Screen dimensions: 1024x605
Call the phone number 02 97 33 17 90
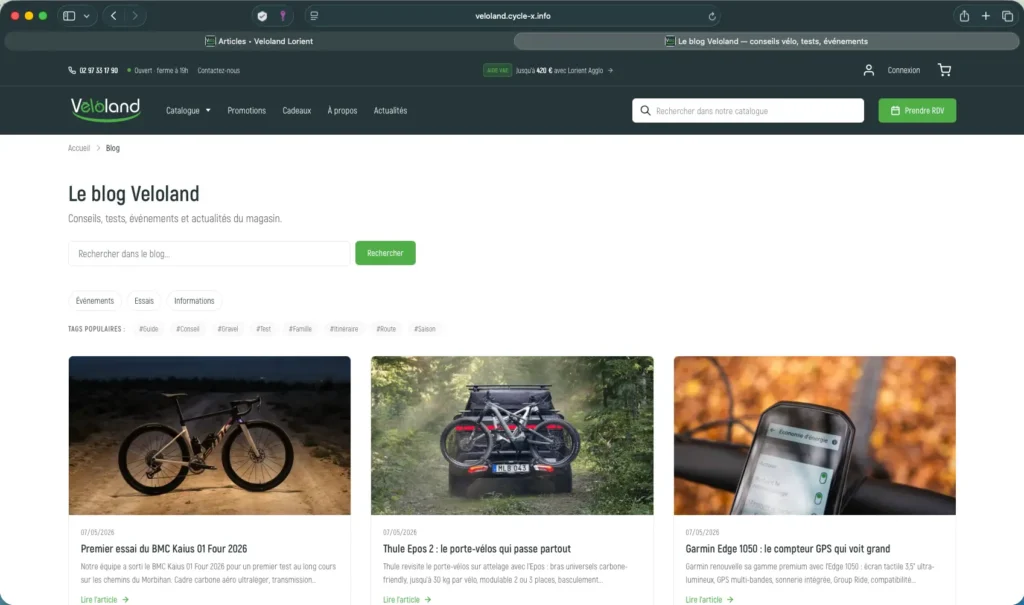(93, 71)
